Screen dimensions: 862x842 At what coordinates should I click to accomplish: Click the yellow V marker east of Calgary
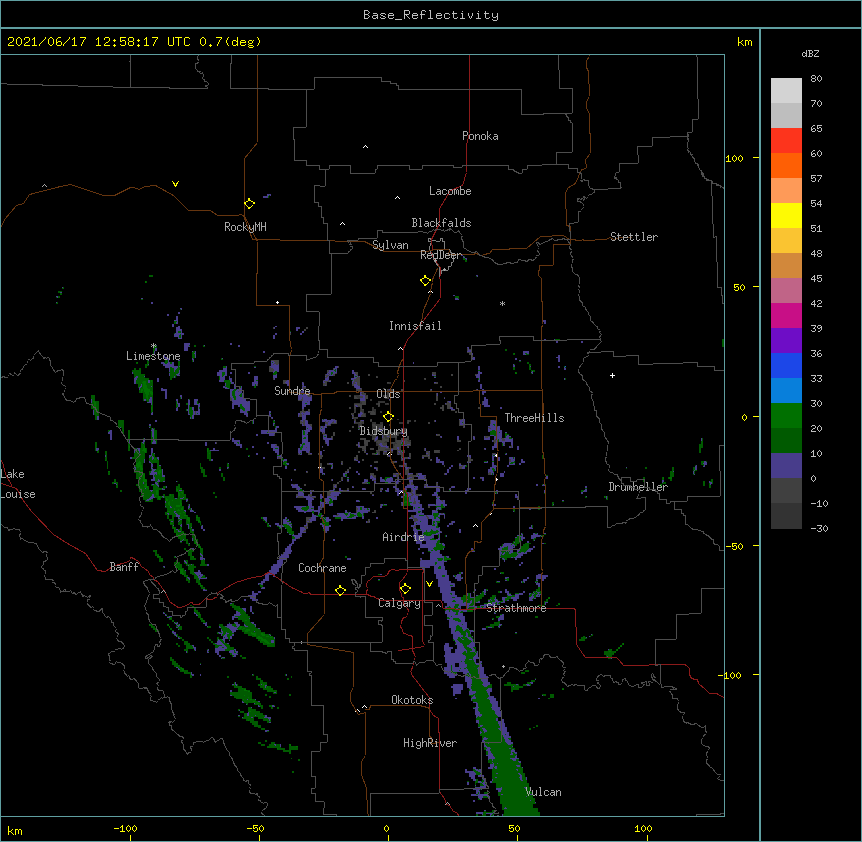(429, 584)
